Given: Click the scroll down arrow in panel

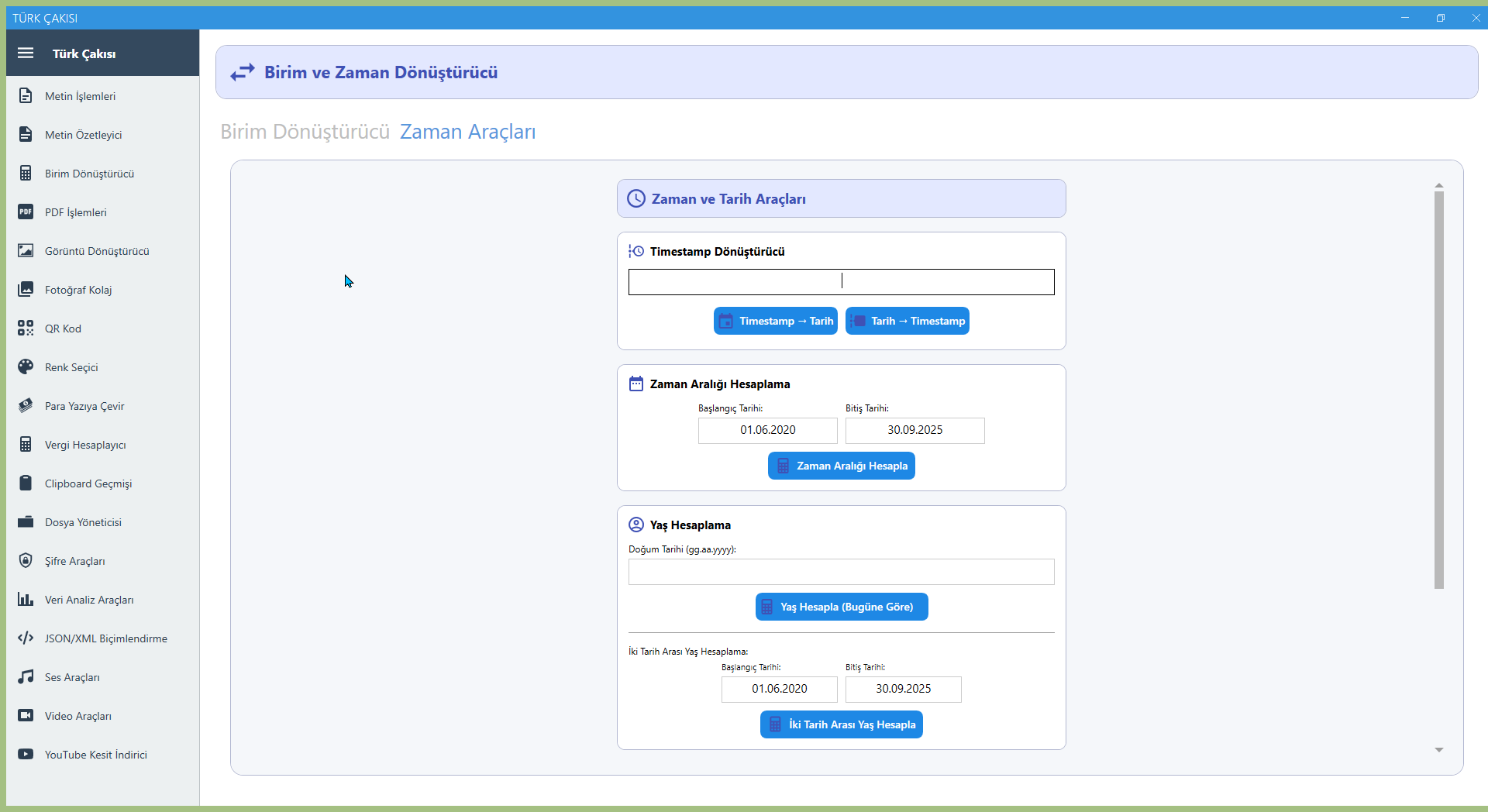Looking at the screenshot, I should [x=1438, y=750].
